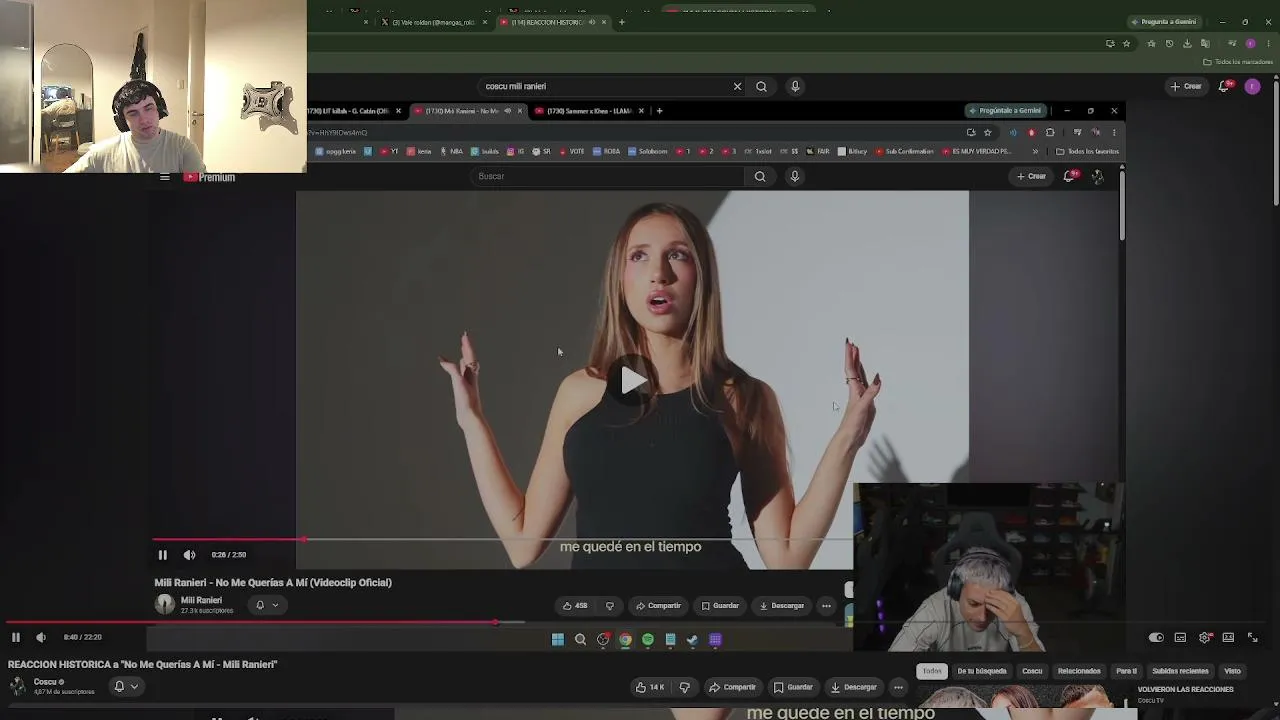Select the De tu búsqueda chip
Image resolution: width=1280 pixels, height=720 pixels.
pos(982,671)
